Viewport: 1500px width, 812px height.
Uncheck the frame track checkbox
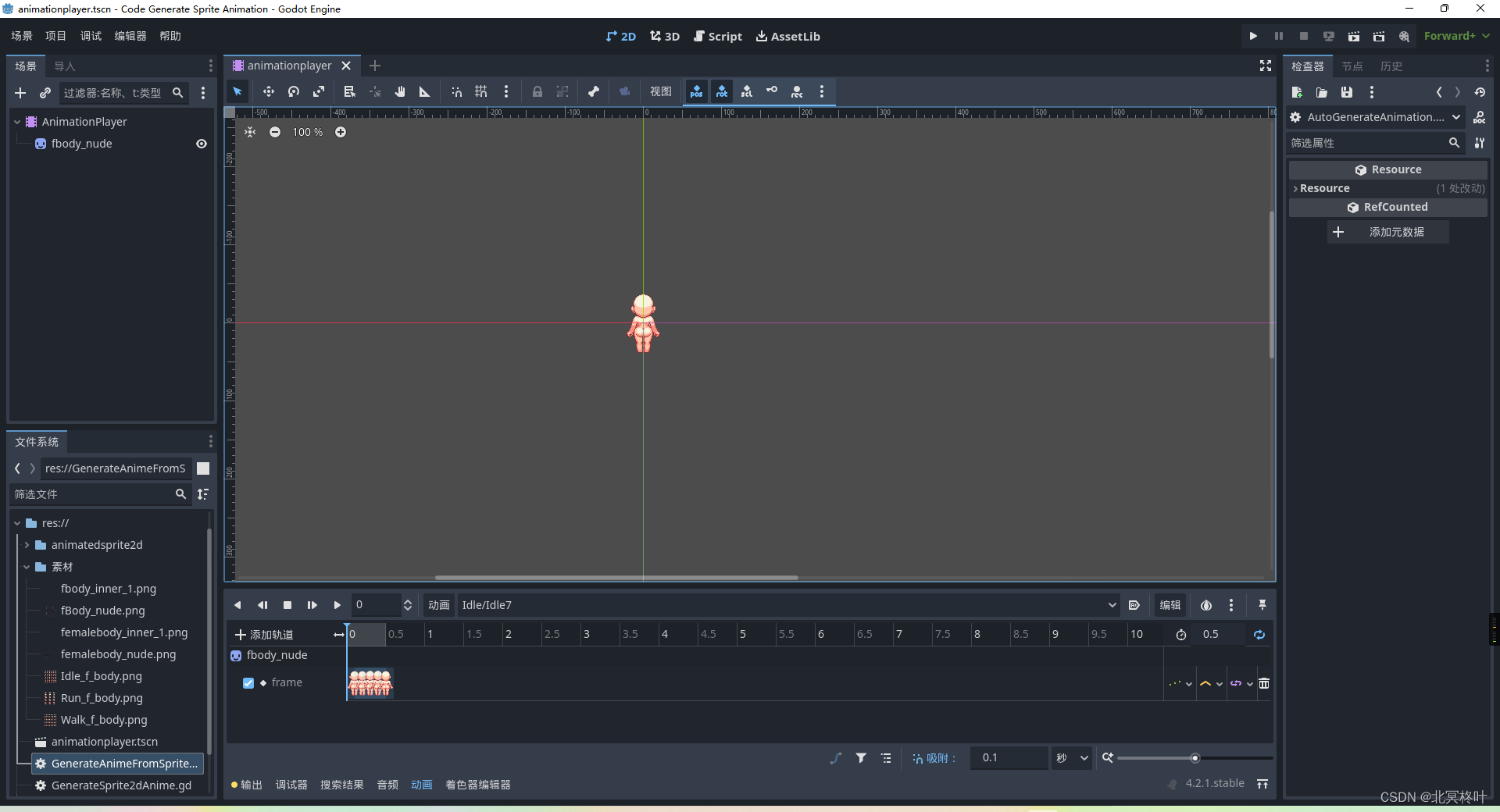coord(248,682)
